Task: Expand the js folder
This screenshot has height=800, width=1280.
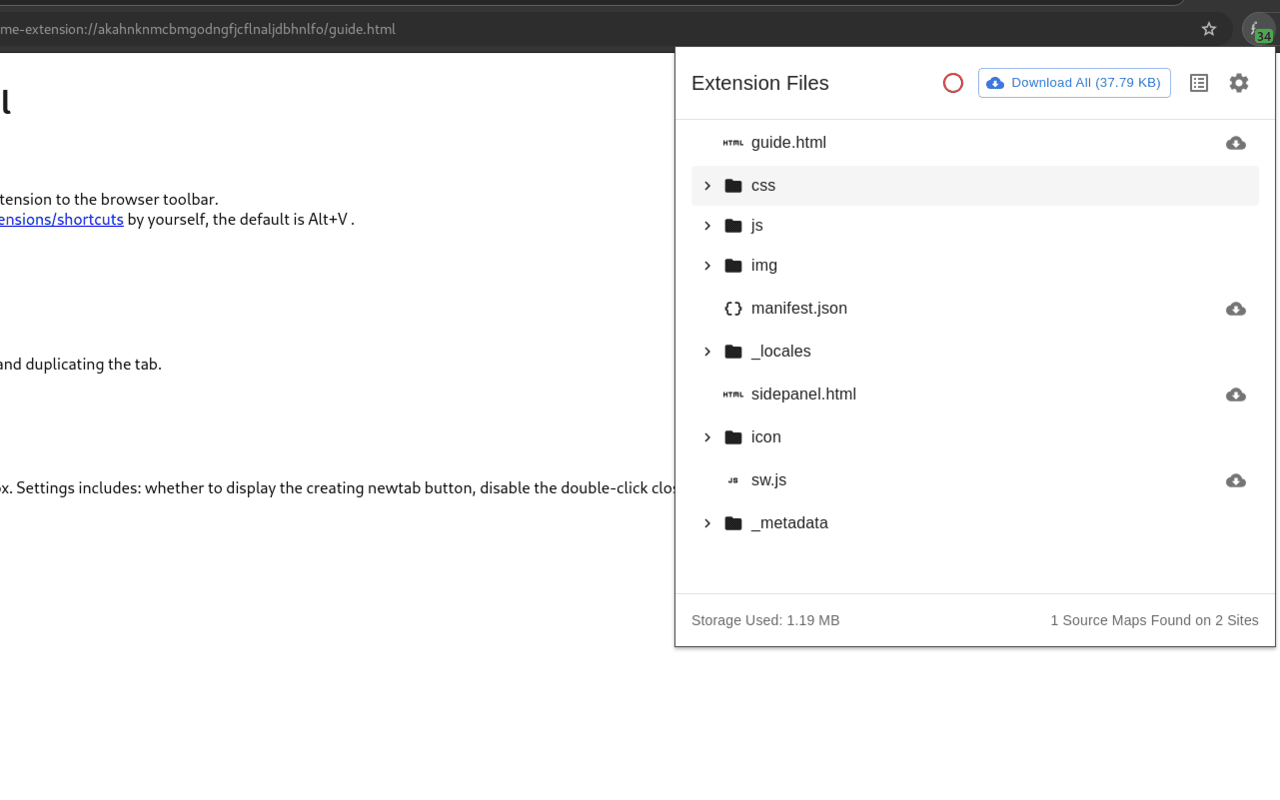Action: pyautogui.click(x=708, y=226)
